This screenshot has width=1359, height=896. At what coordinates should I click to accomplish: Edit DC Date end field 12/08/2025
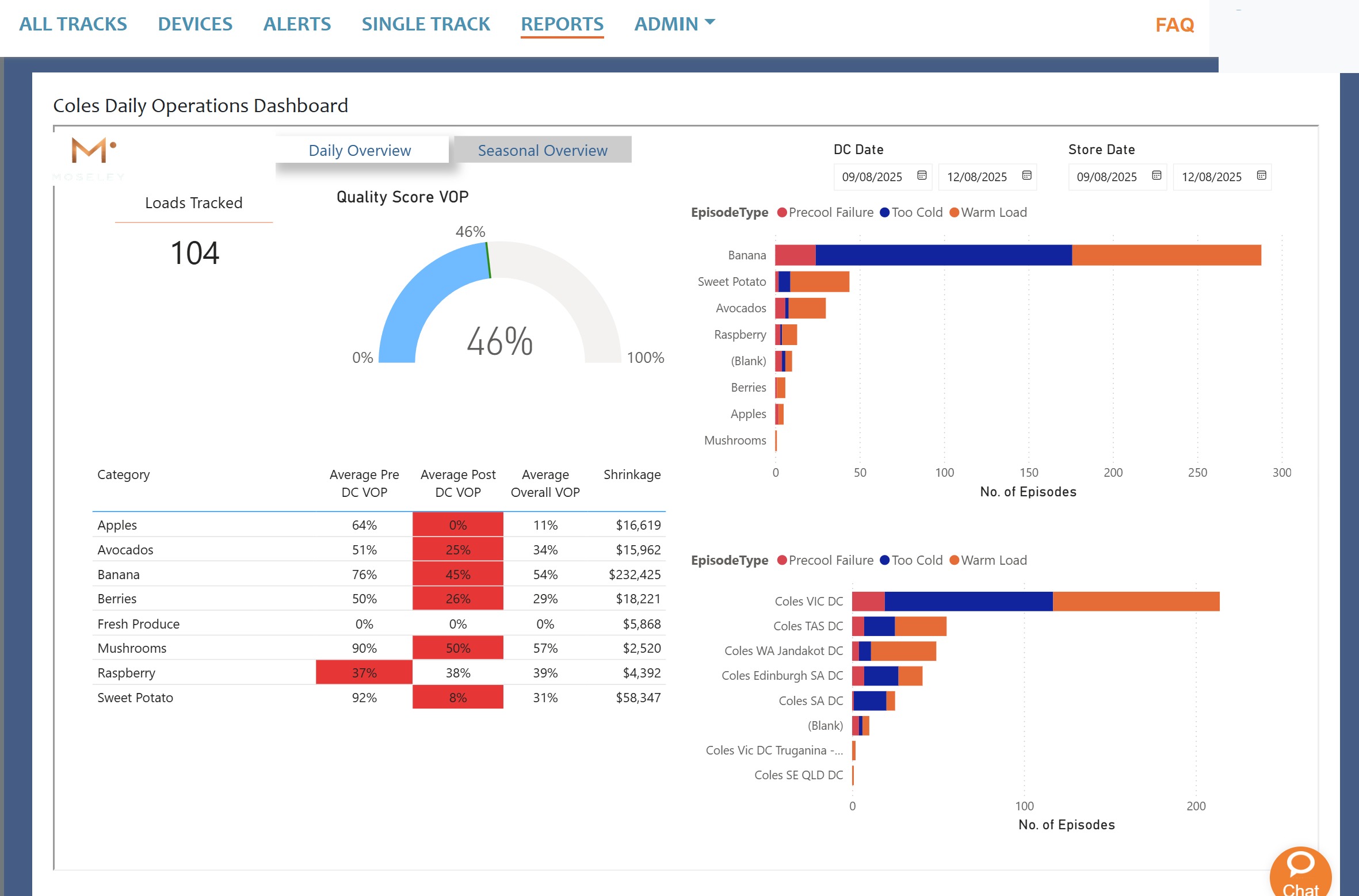pyautogui.click(x=977, y=177)
